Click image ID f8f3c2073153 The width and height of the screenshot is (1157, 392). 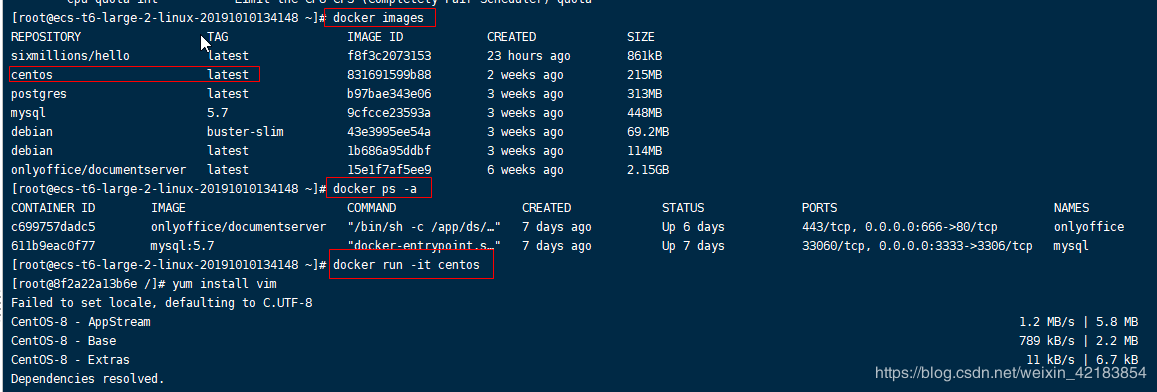pyautogui.click(x=389, y=55)
